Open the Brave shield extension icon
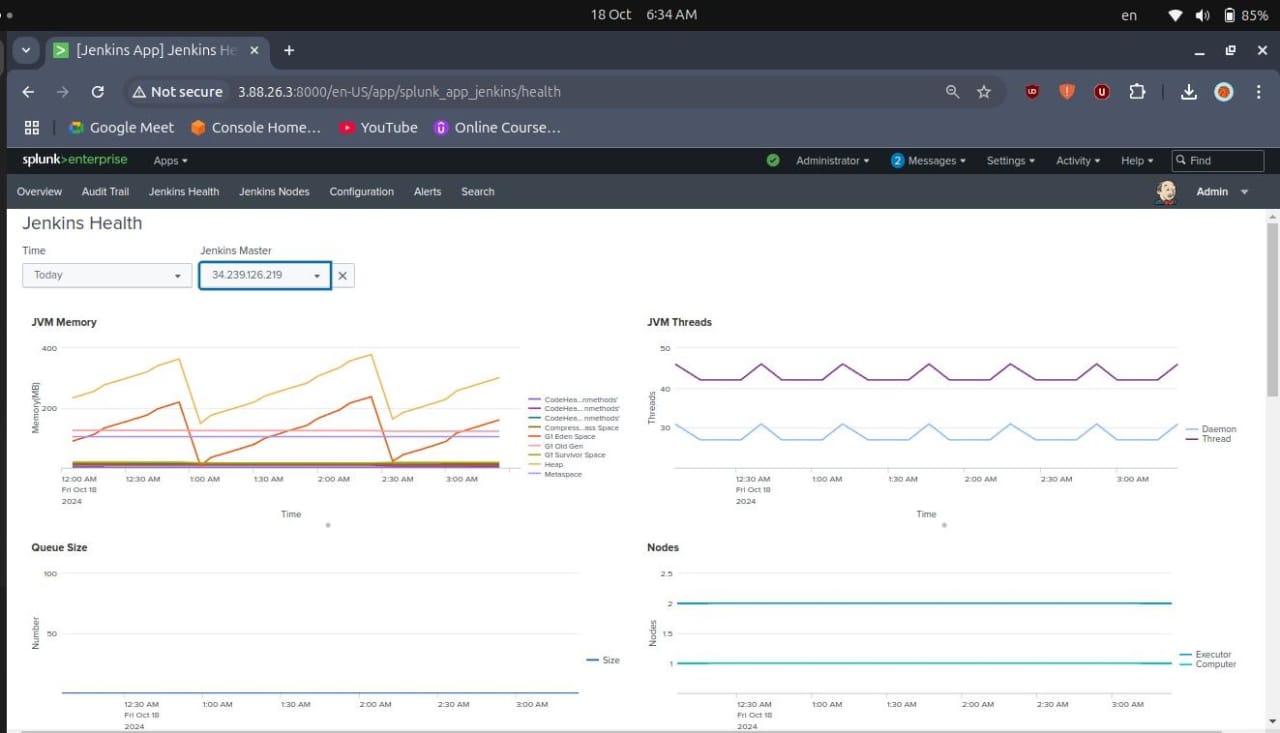This screenshot has height=733, width=1280. pyautogui.click(x=1067, y=92)
